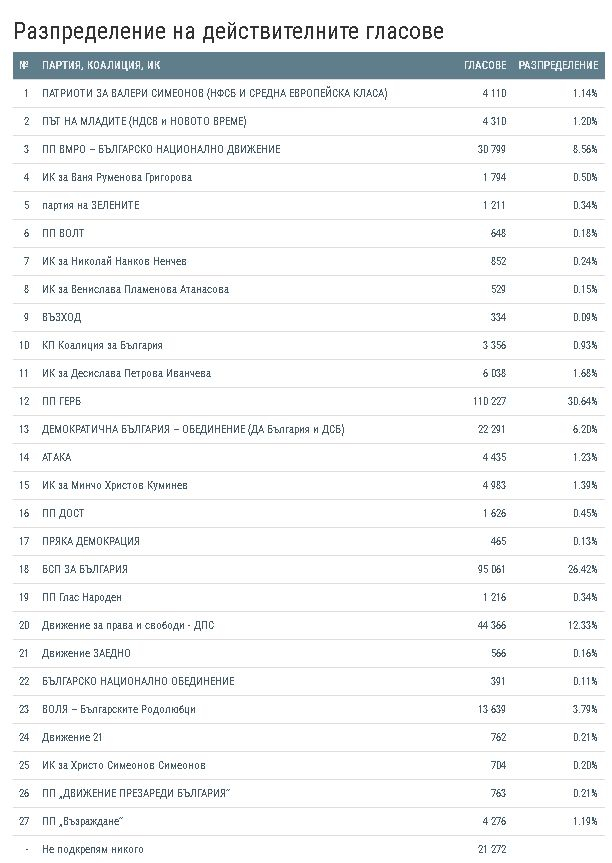Click the page title Разпределение на действителните гласове
Viewport: 612px width, 863px height.
(x=228, y=31)
